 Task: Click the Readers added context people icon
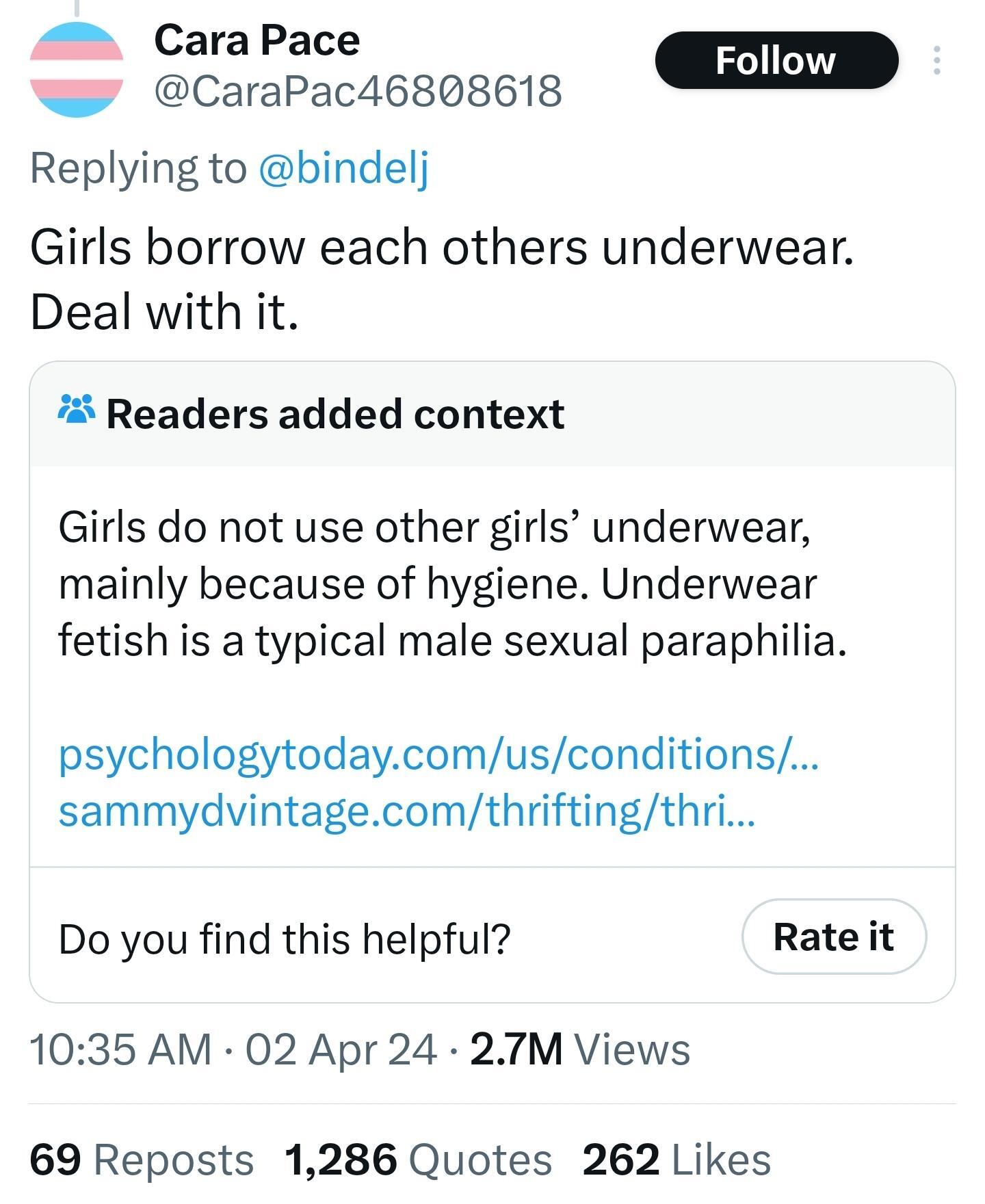[x=77, y=411]
